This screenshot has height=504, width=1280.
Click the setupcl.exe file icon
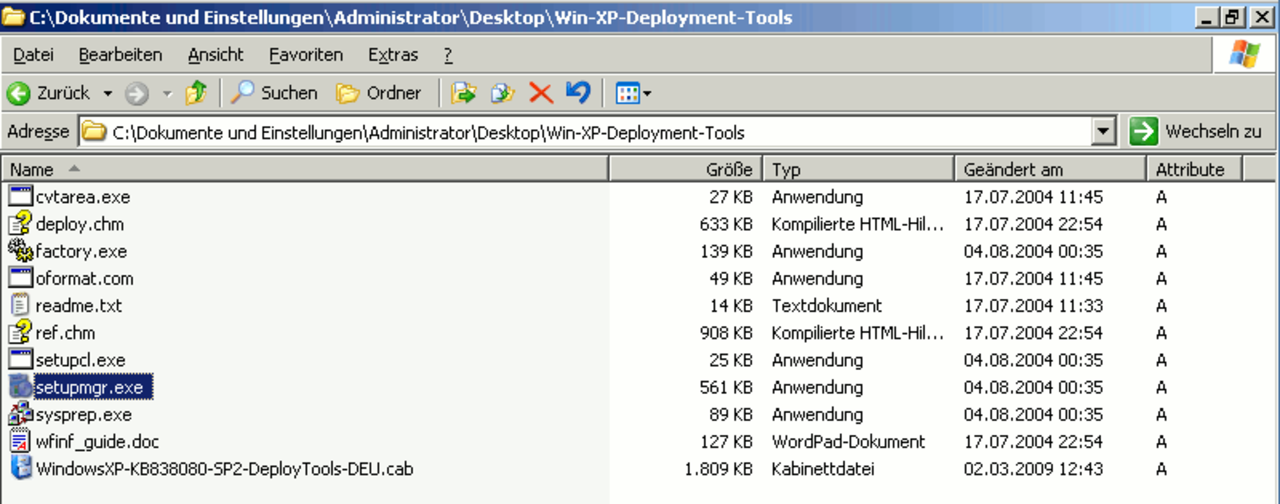[21, 358]
